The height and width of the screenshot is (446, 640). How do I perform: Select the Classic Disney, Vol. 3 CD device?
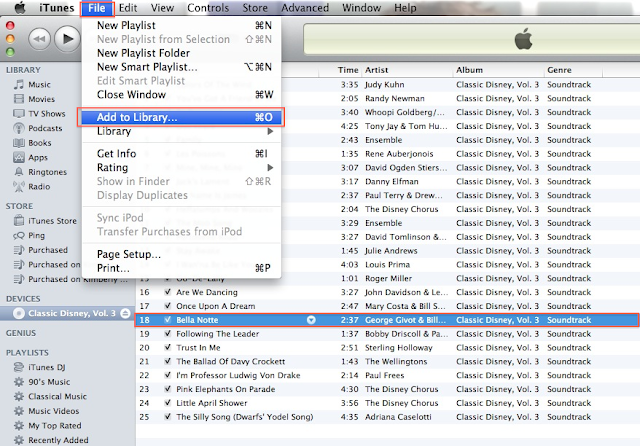[x=65, y=313]
